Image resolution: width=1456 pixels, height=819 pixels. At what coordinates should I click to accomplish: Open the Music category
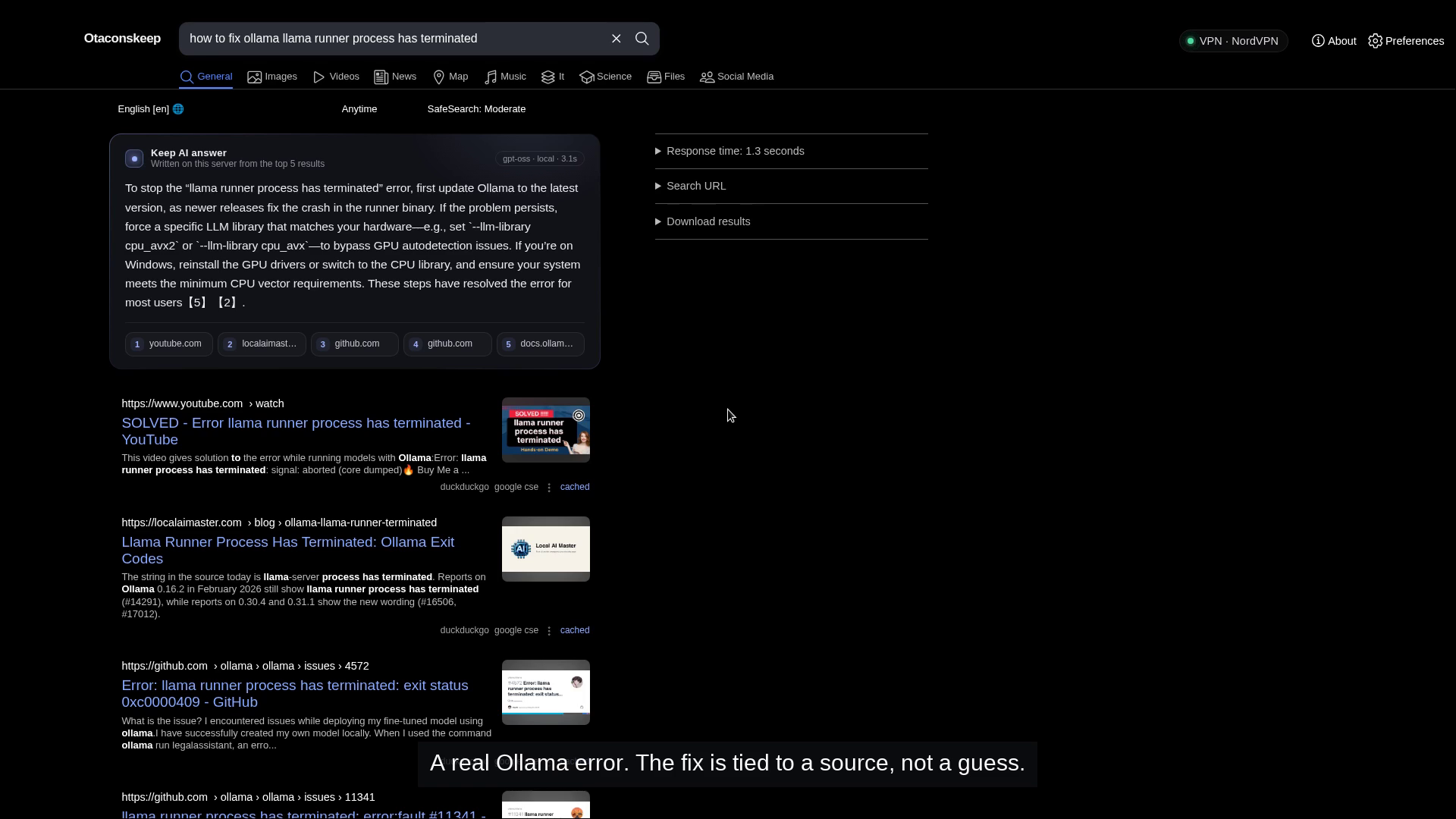tap(505, 77)
